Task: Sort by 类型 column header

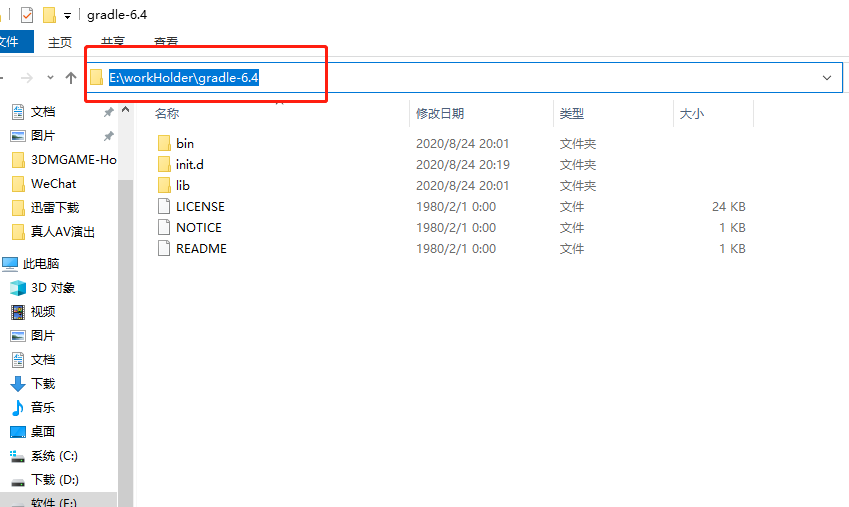Action: (572, 113)
